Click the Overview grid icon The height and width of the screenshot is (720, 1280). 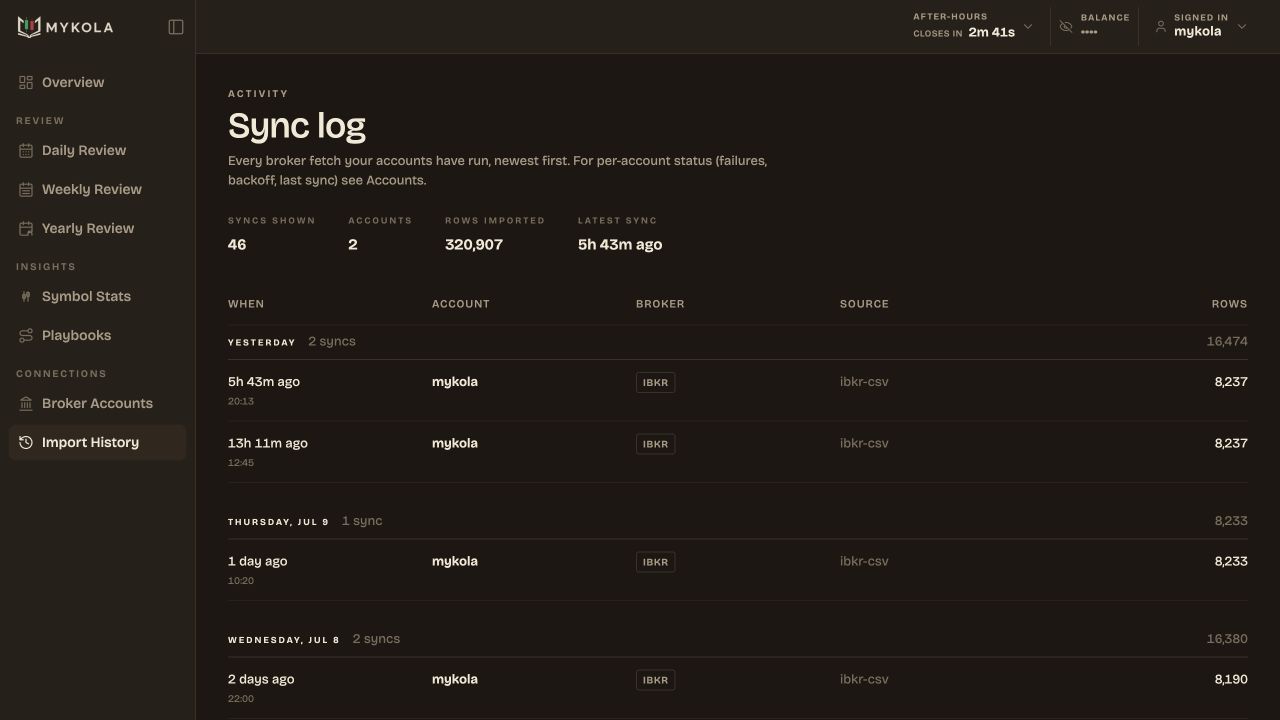(26, 82)
